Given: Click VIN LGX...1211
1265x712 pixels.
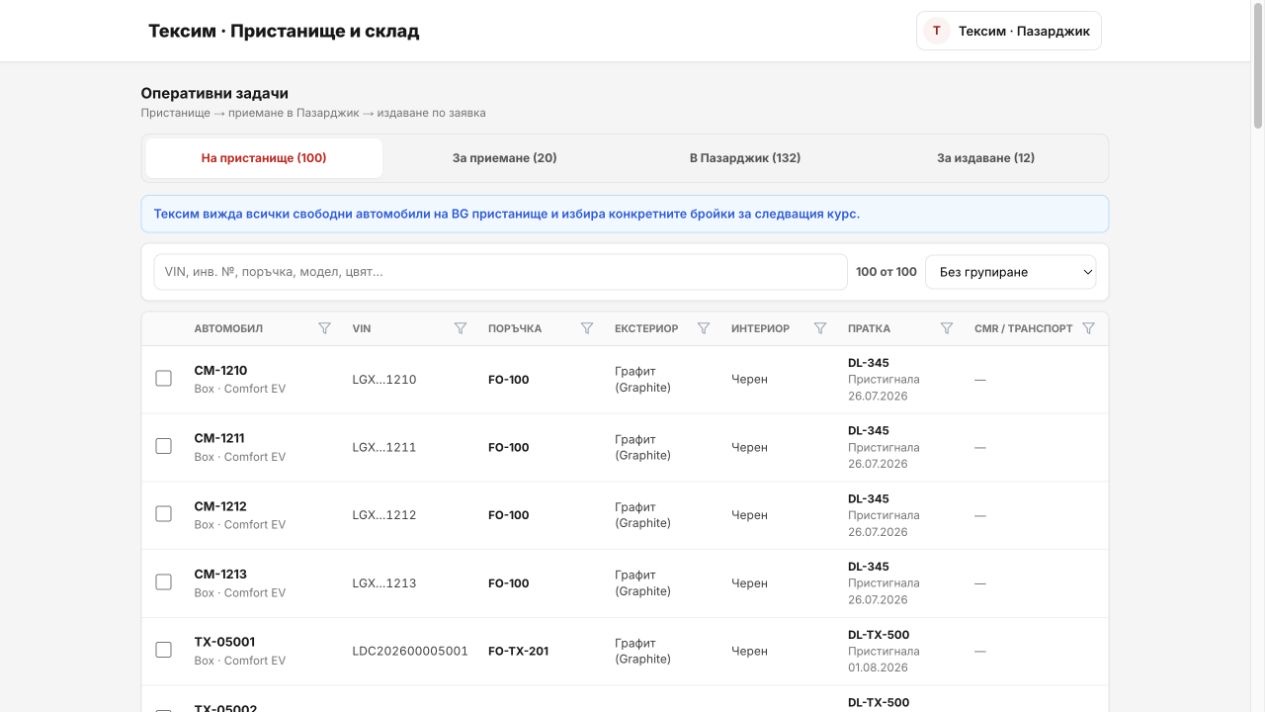Looking at the screenshot, I should (384, 448).
